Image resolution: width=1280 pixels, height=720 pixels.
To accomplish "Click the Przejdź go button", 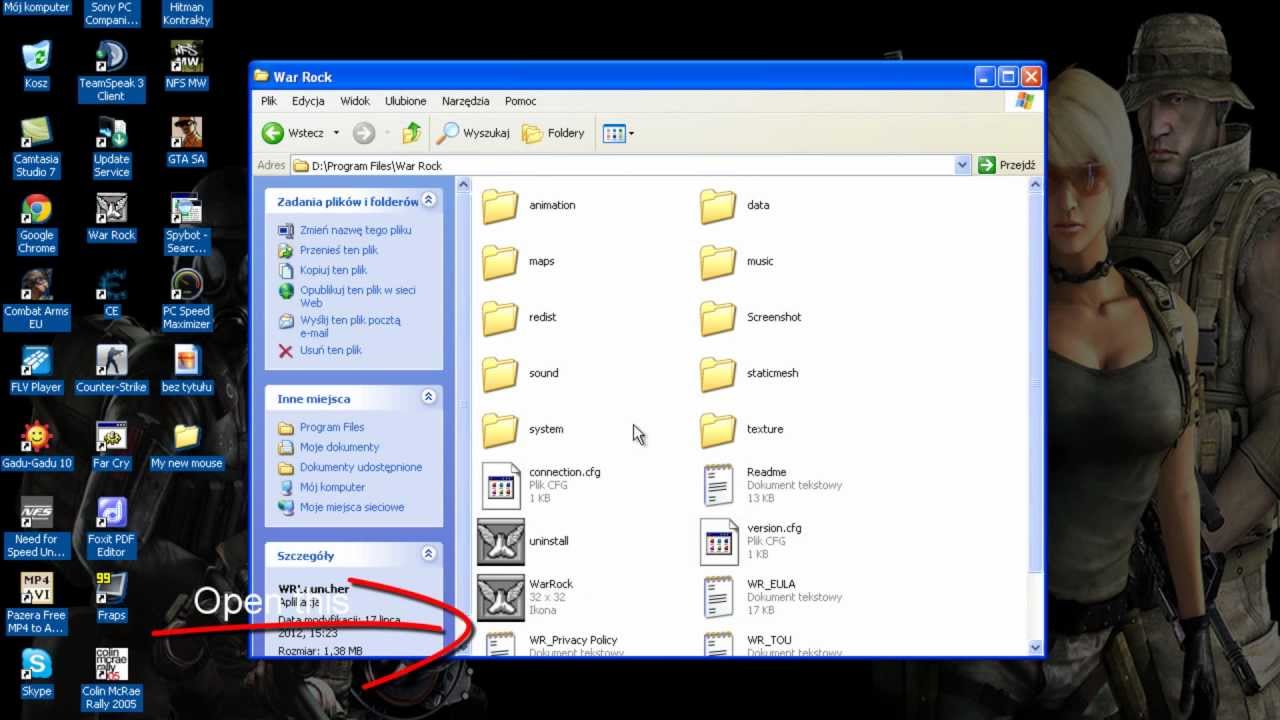I will (1007, 165).
